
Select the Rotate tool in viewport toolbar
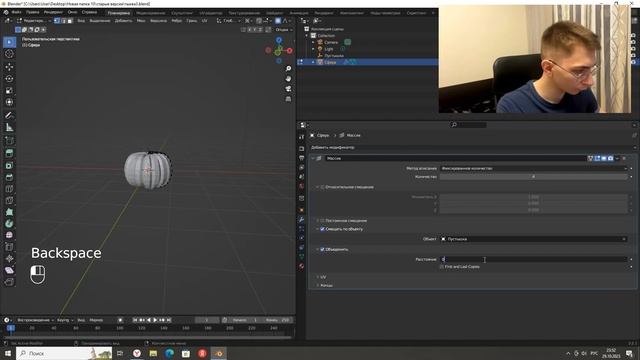click(9, 78)
